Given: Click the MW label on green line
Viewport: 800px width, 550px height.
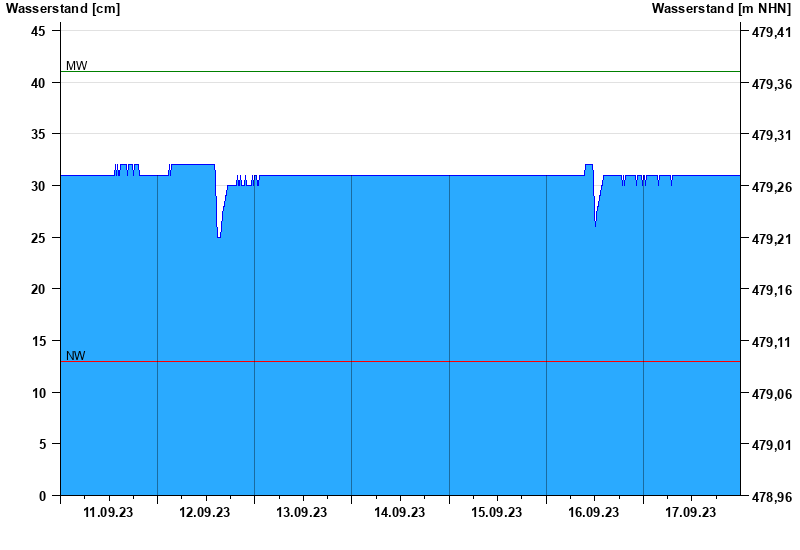Looking at the screenshot, I should click(77, 65).
